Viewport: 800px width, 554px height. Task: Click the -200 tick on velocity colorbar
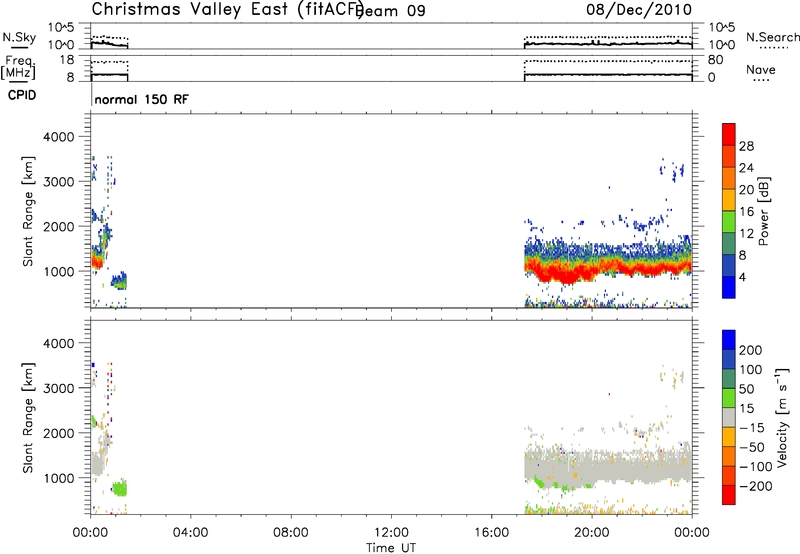(x=756, y=486)
